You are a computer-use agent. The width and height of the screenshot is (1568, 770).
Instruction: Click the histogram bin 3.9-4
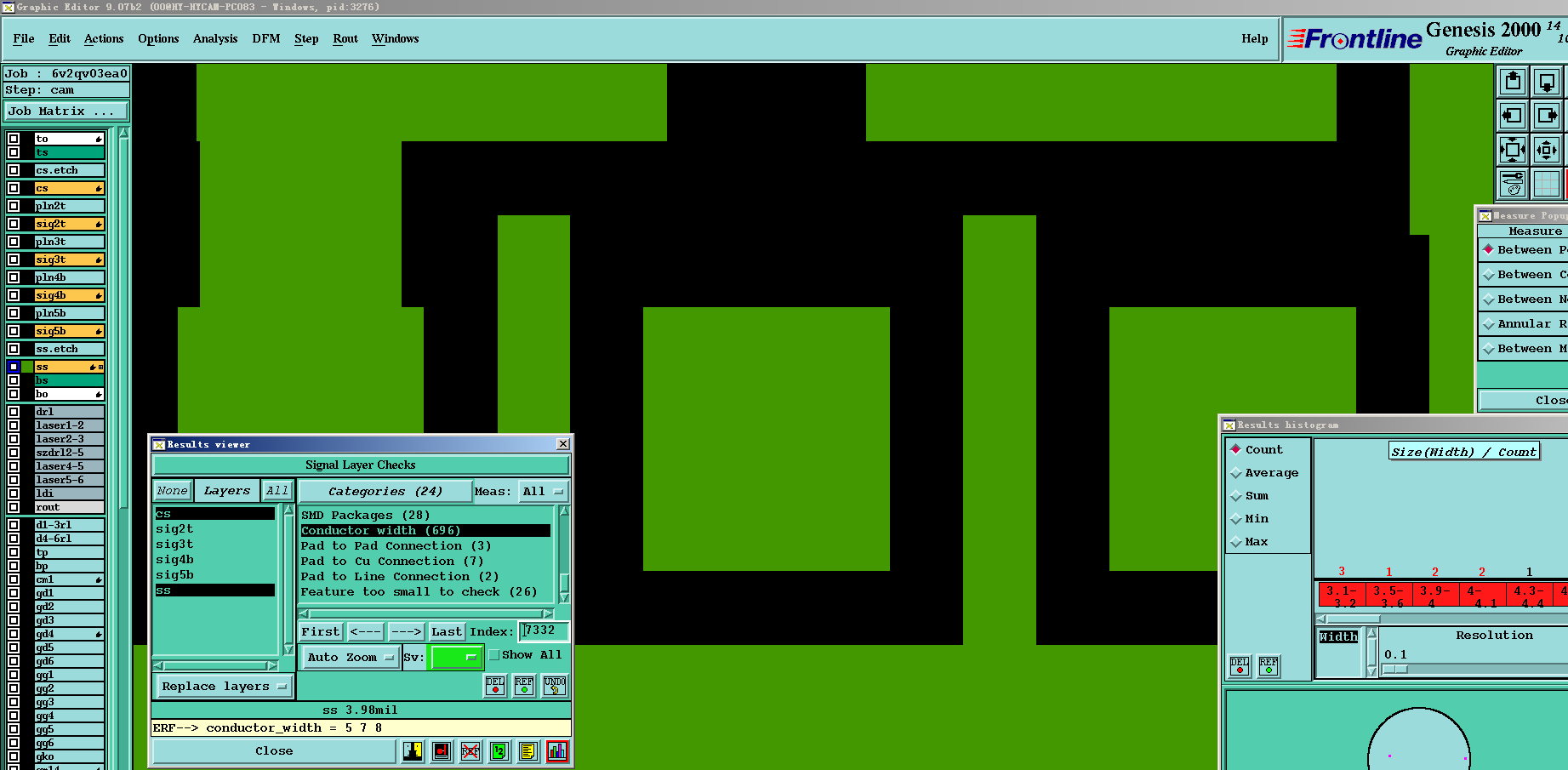[1436, 595]
